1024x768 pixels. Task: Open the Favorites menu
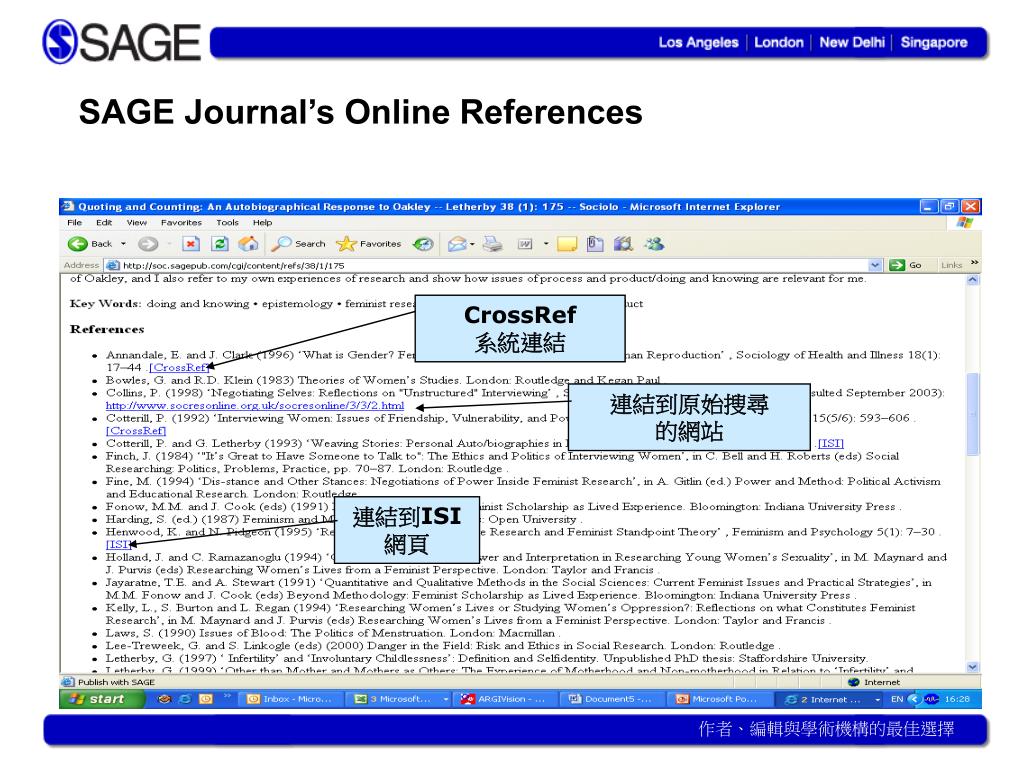pyautogui.click(x=181, y=223)
